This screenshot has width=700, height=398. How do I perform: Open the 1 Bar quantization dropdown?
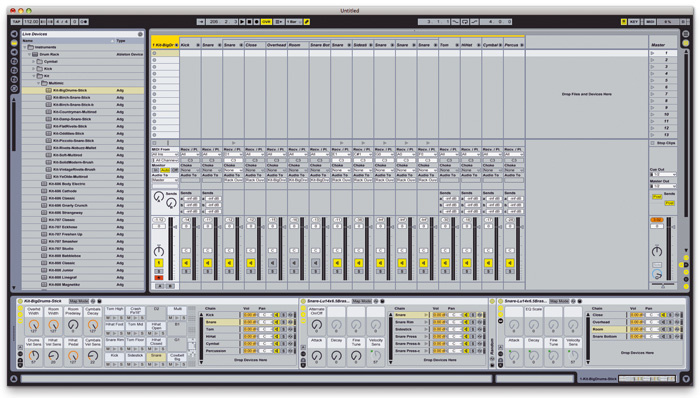293,21
